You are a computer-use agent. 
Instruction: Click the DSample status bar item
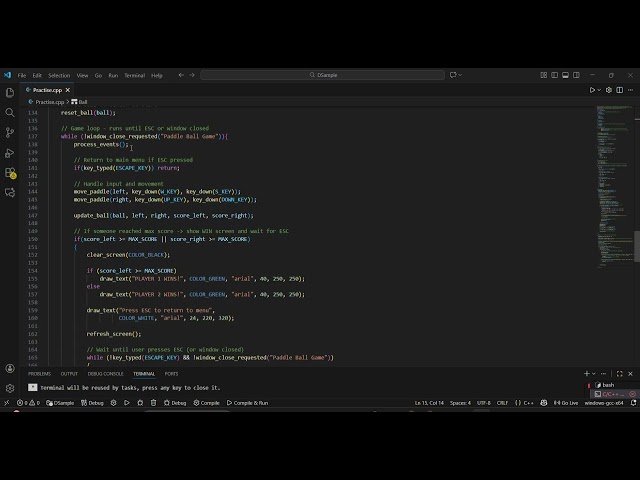pos(60,403)
